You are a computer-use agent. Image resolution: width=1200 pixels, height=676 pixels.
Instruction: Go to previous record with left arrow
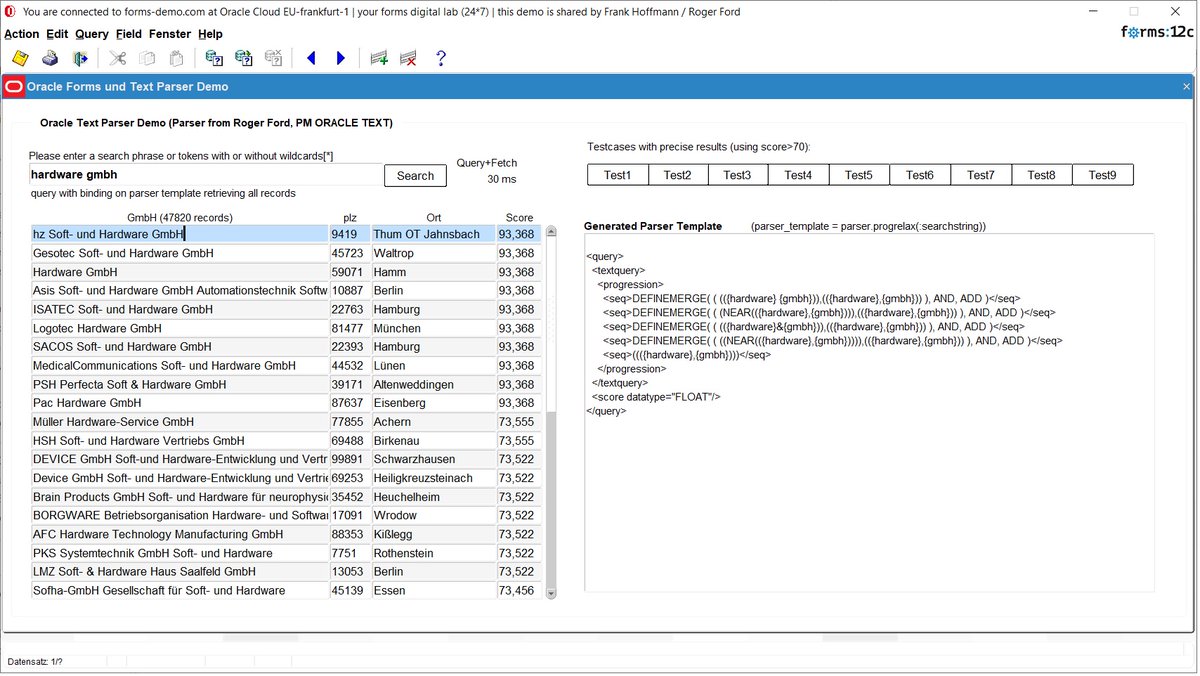click(x=311, y=58)
